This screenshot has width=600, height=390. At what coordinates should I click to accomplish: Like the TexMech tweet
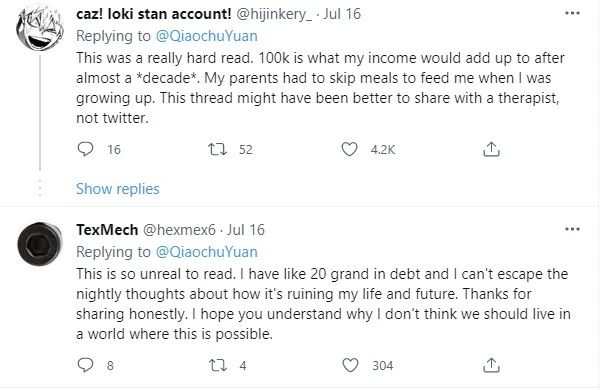click(x=350, y=365)
